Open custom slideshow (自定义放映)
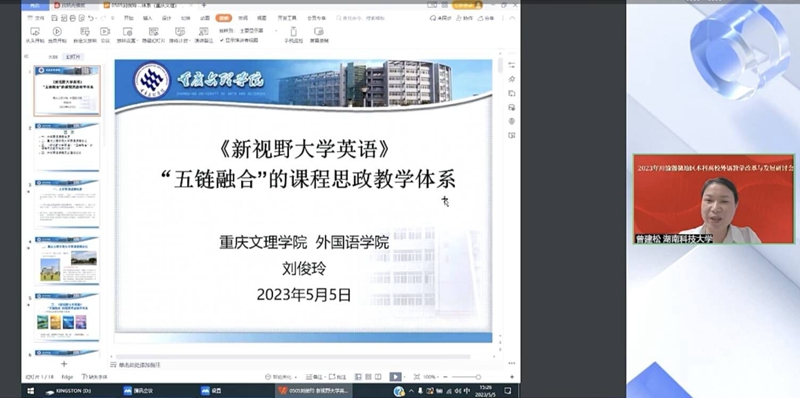Screen dimensions: 800x398 [x=85, y=35]
